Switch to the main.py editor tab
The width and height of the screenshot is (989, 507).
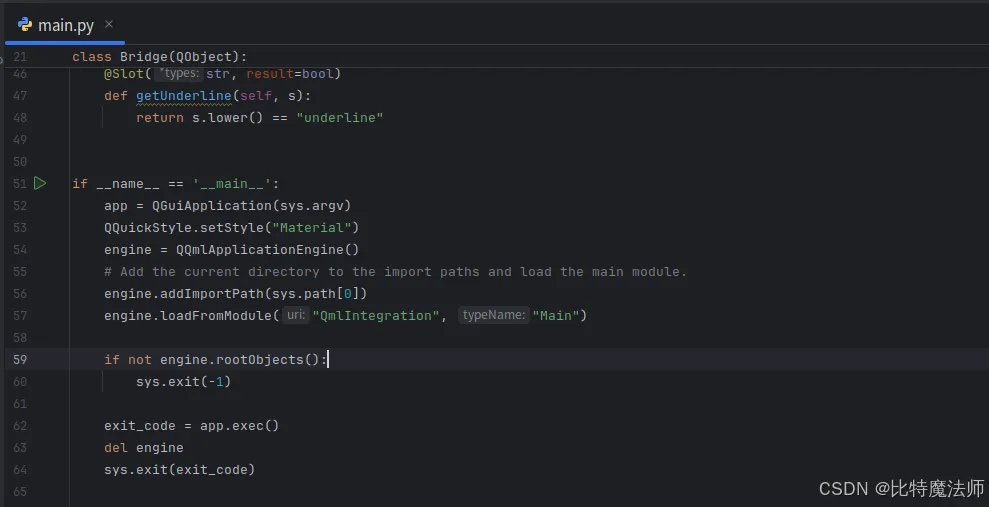tap(65, 25)
